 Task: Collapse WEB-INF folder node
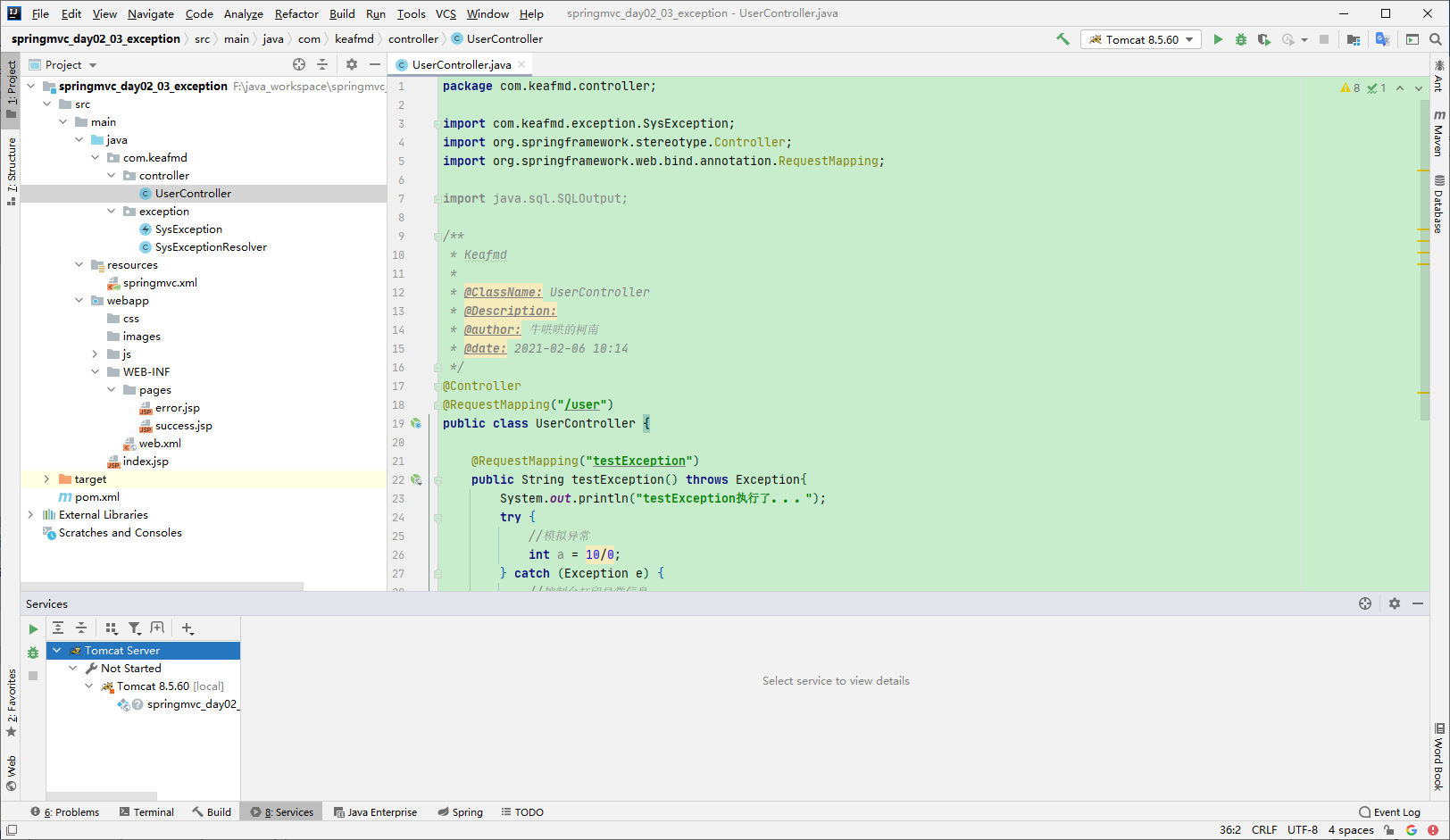pyautogui.click(x=95, y=372)
